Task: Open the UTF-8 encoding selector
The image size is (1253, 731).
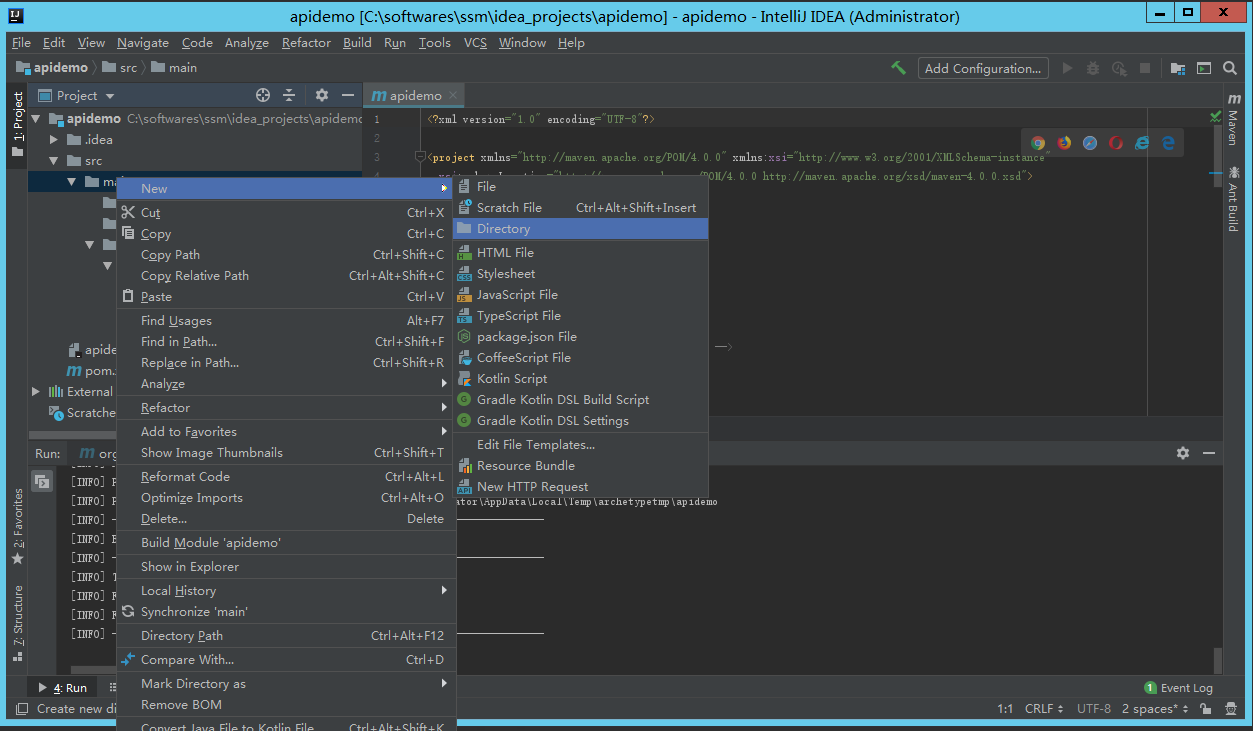Action: tap(1093, 709)
